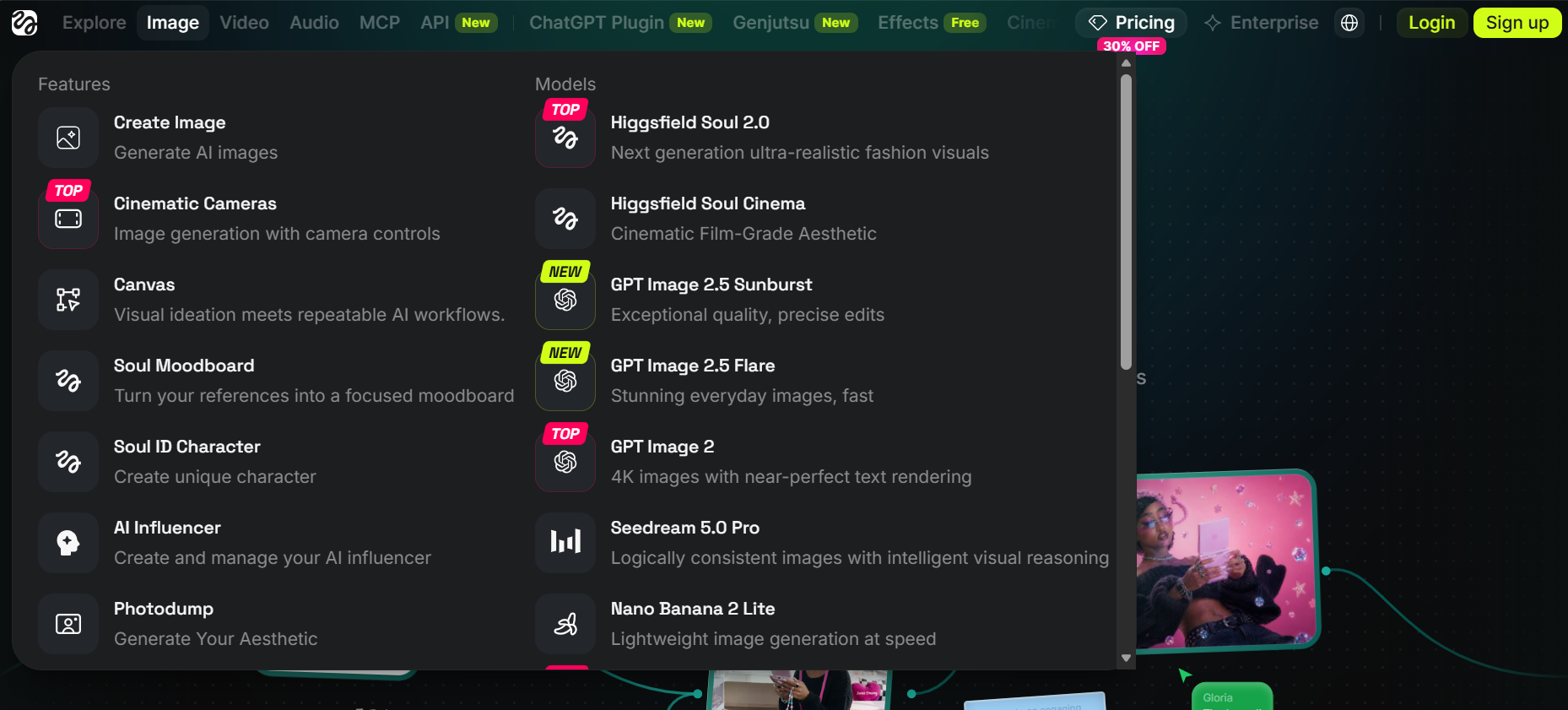Select the Higgsfield Soul 2.0 title
1568x710 pixels.
click(690, 122)
